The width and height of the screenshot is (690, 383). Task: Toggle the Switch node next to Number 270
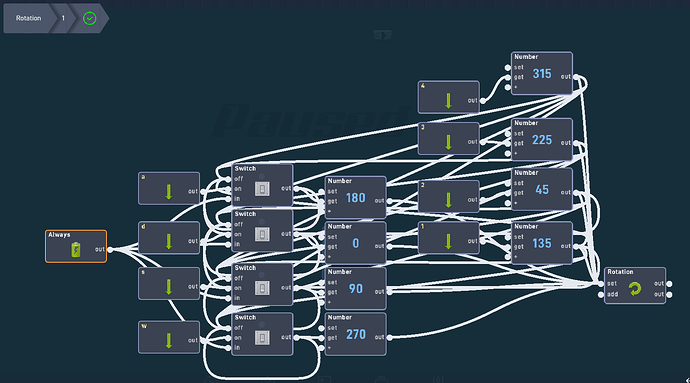[x=262, y=338]
